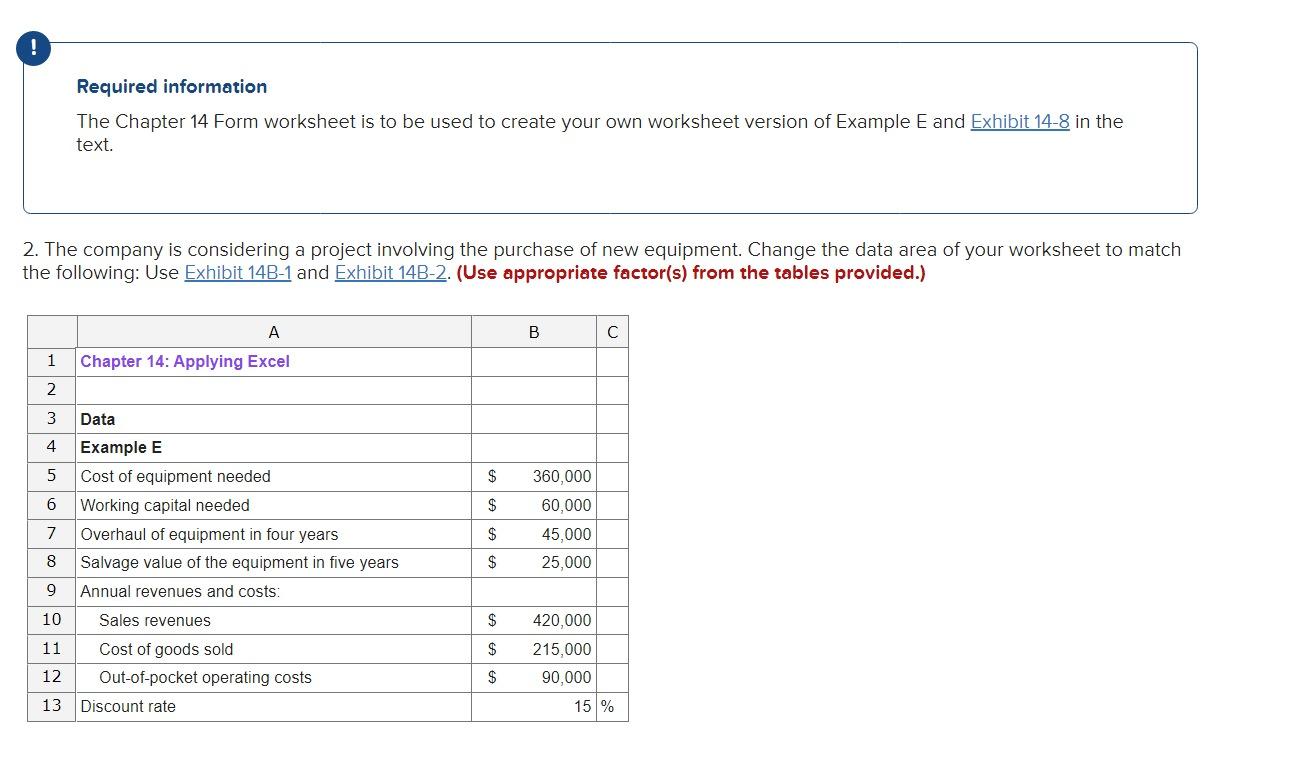The width and height of the screenshot is (1314, 760).
Task: Click the percent sign cell in column C
Action: click(x=612, y=706)
